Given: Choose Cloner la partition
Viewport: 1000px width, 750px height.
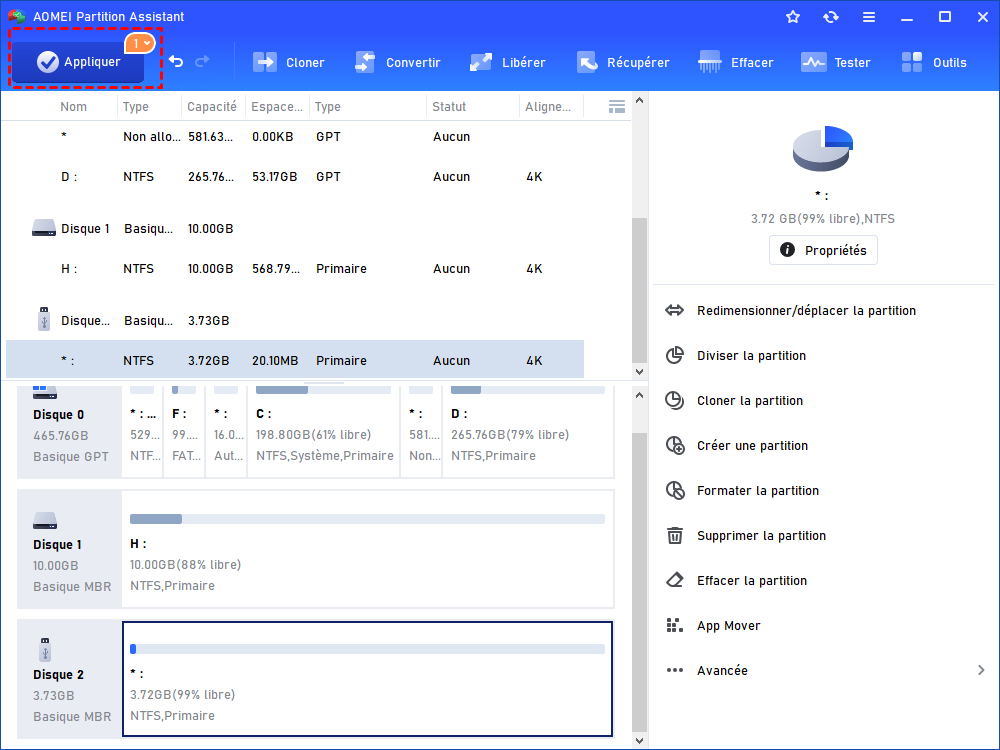Looking at the screenshot, I should (734, 401).
